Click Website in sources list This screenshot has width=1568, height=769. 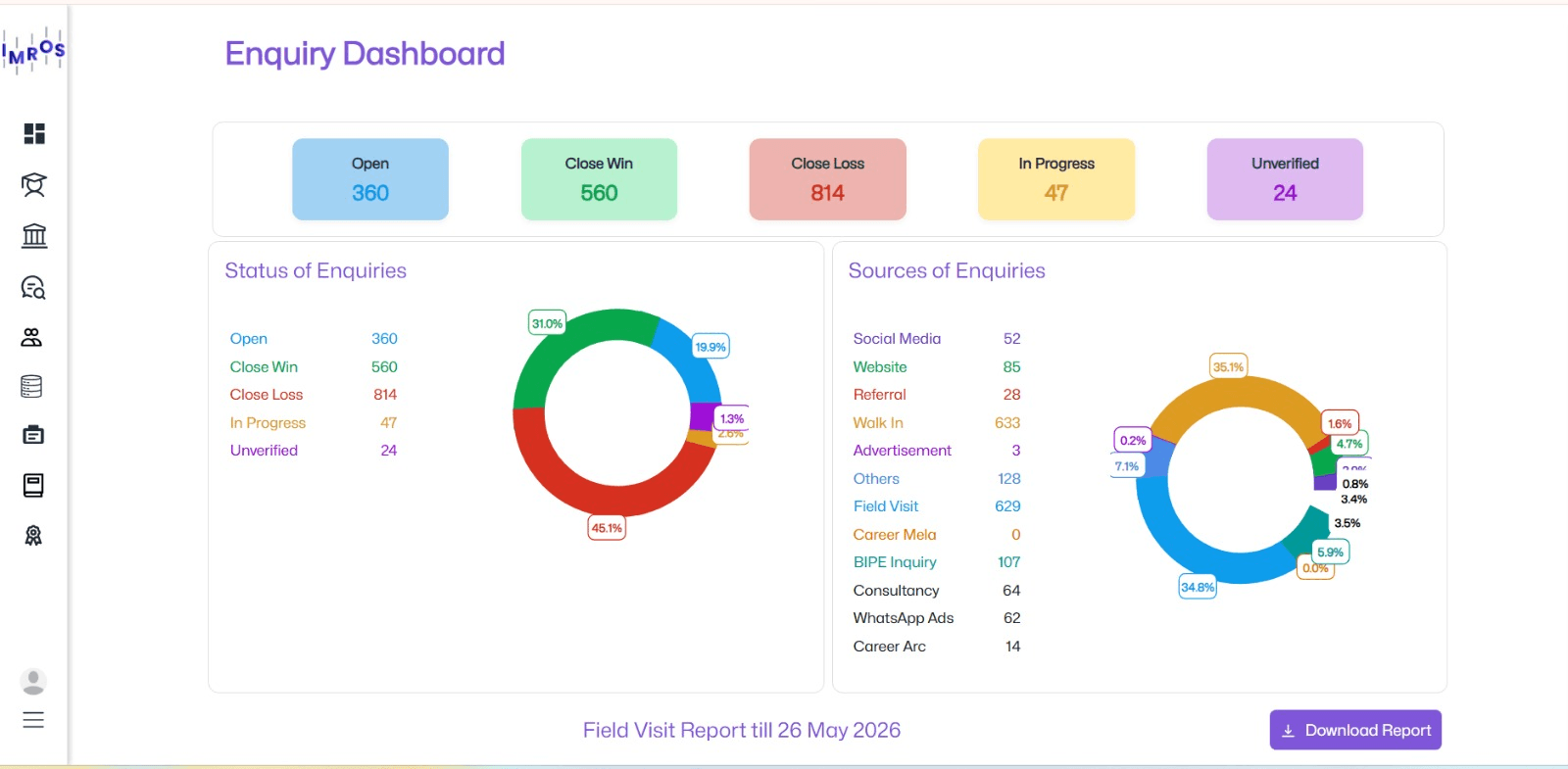[x=880, y=366]
